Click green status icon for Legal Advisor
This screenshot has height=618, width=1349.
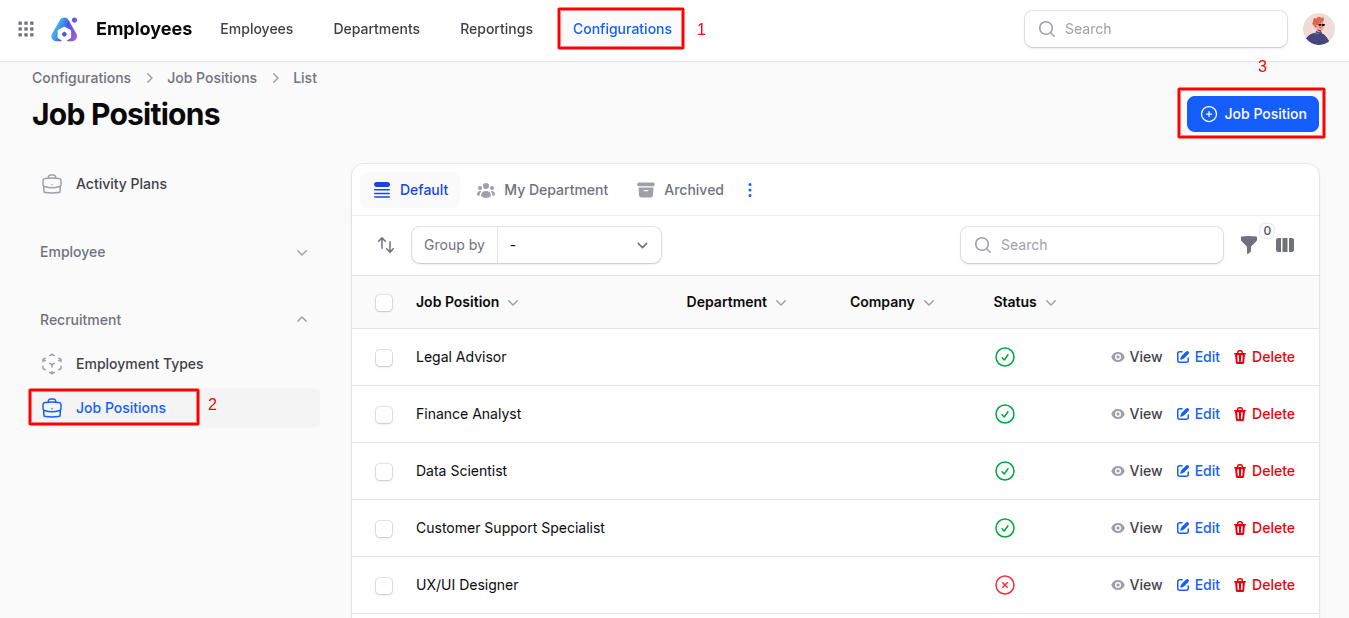(x=1005, y=357)
